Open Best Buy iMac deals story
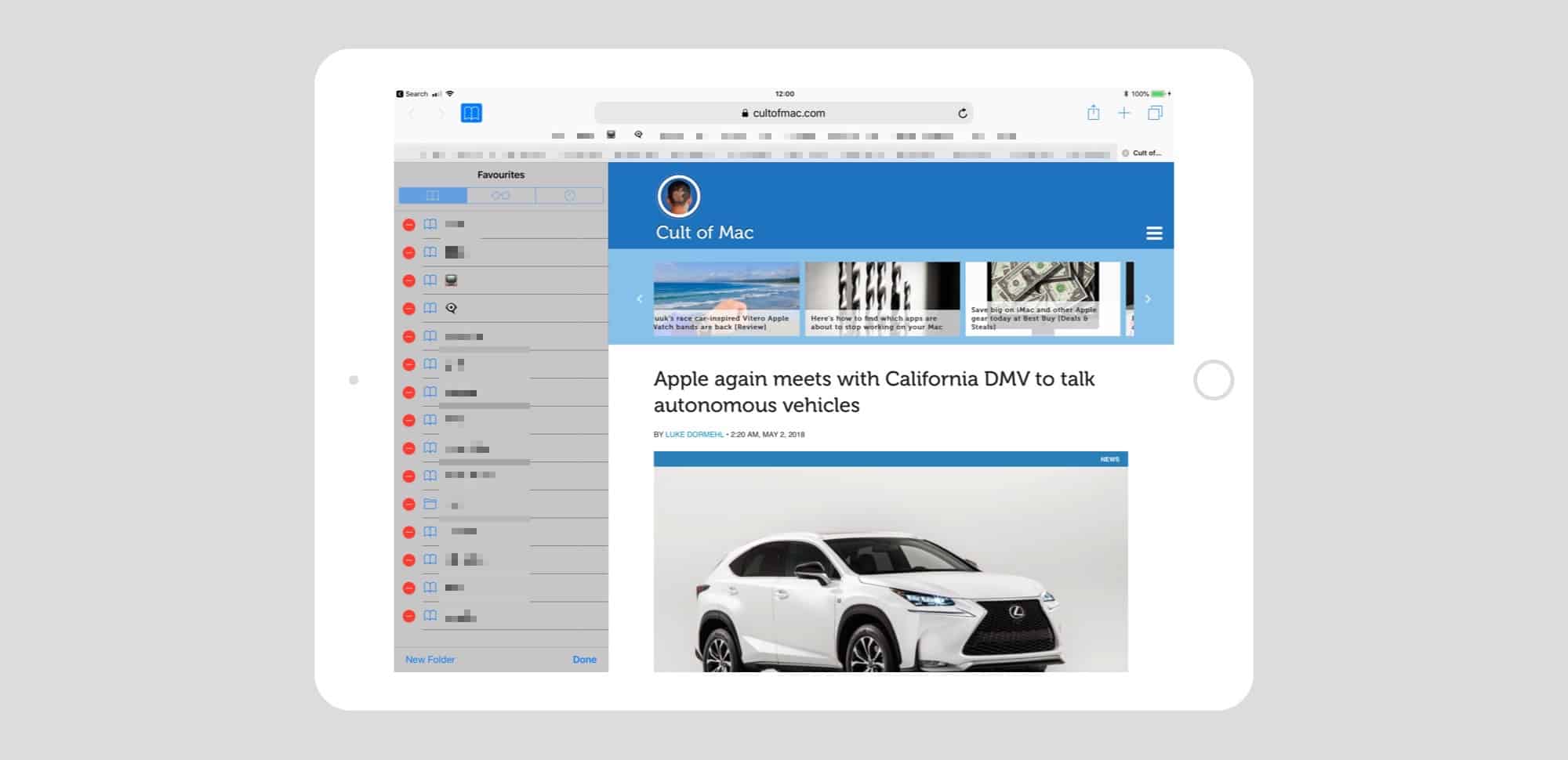 coord(1043,299)
